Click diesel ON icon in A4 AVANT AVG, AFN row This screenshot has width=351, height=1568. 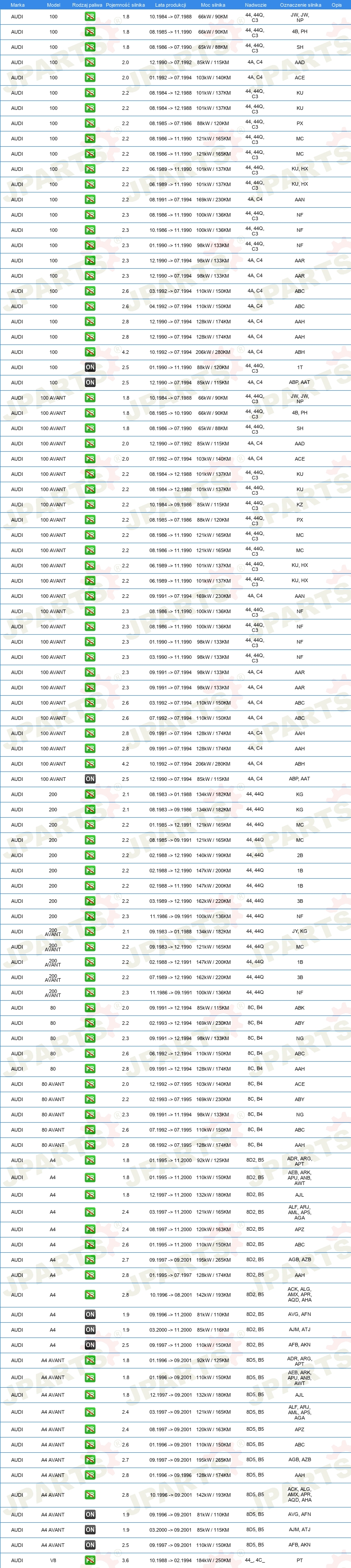pos(90,1515)
